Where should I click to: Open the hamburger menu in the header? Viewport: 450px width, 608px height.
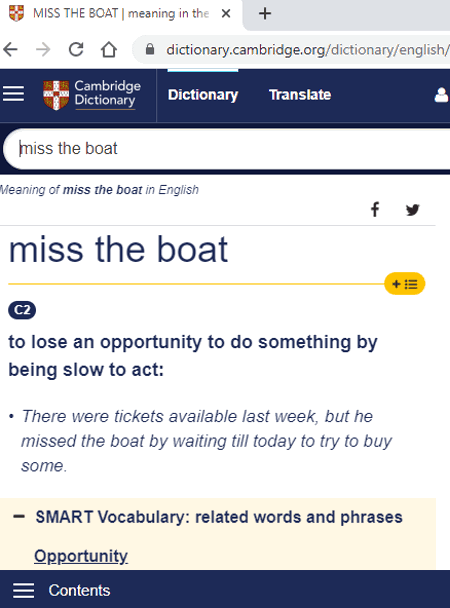click(14, 94)
